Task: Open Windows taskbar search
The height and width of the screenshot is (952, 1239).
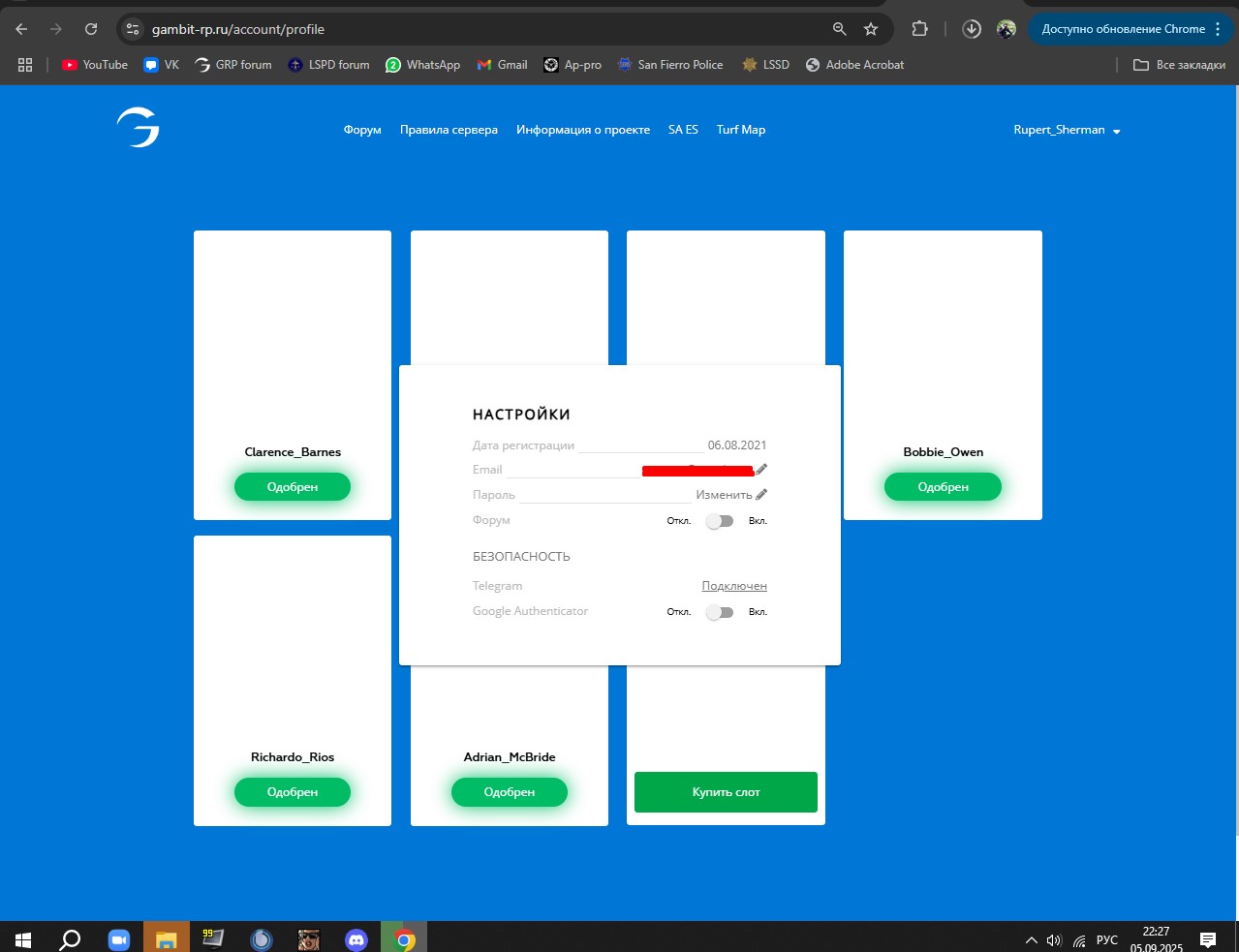Action: click(x=70, y=939)
